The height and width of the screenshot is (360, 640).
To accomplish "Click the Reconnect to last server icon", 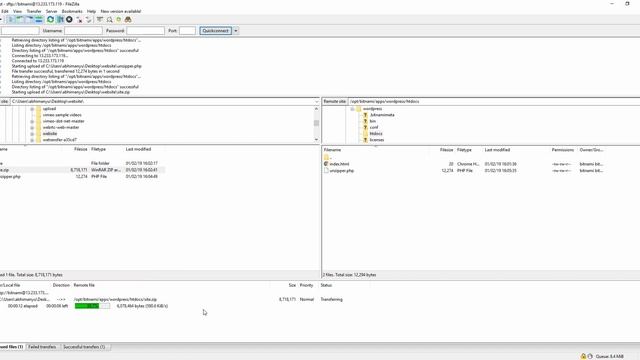I will (89, 20).
